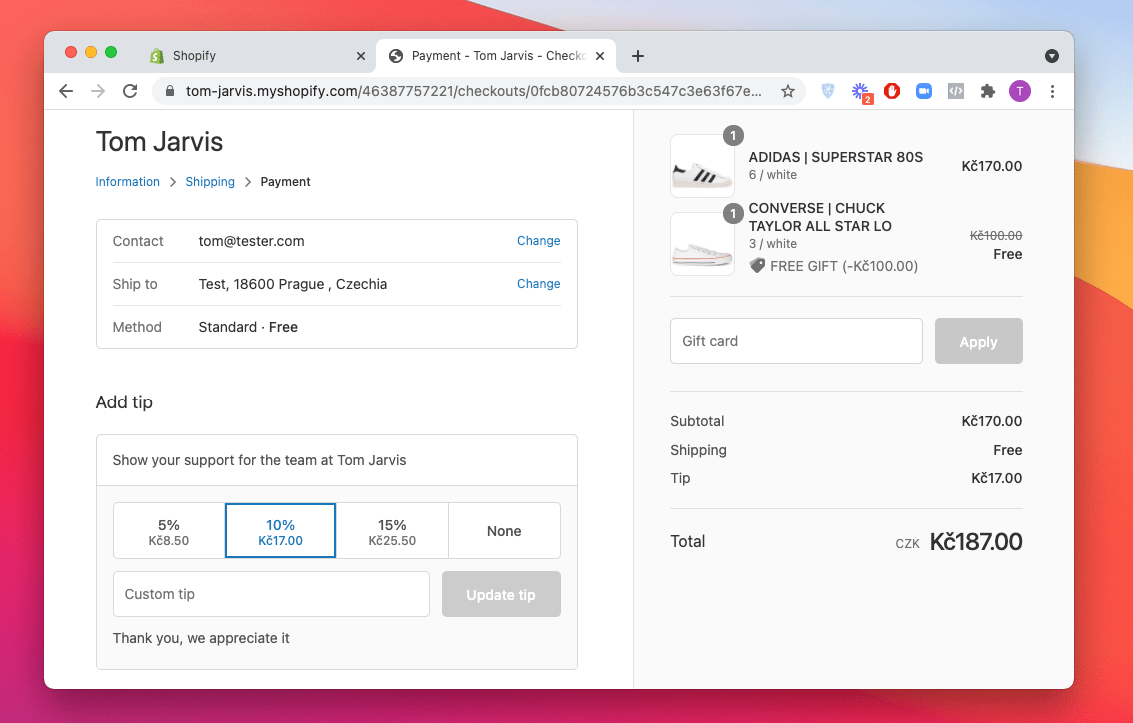Click the Converse Chuck Taylor thumbnail
Viewport: 1133px width, 723px height.
tap(702, 244)
